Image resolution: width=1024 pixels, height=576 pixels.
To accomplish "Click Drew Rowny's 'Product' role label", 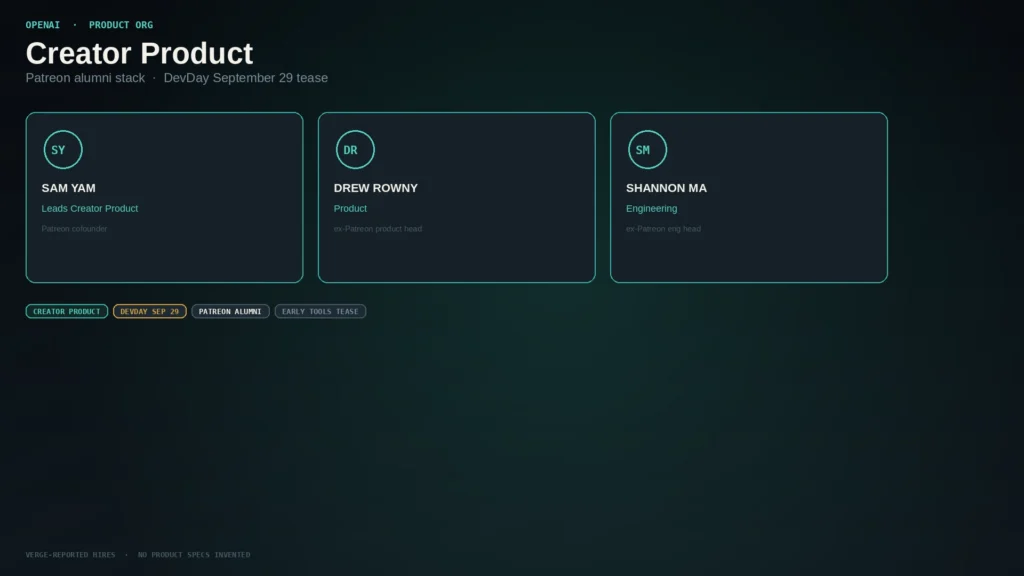I will (x=350, y=208).
